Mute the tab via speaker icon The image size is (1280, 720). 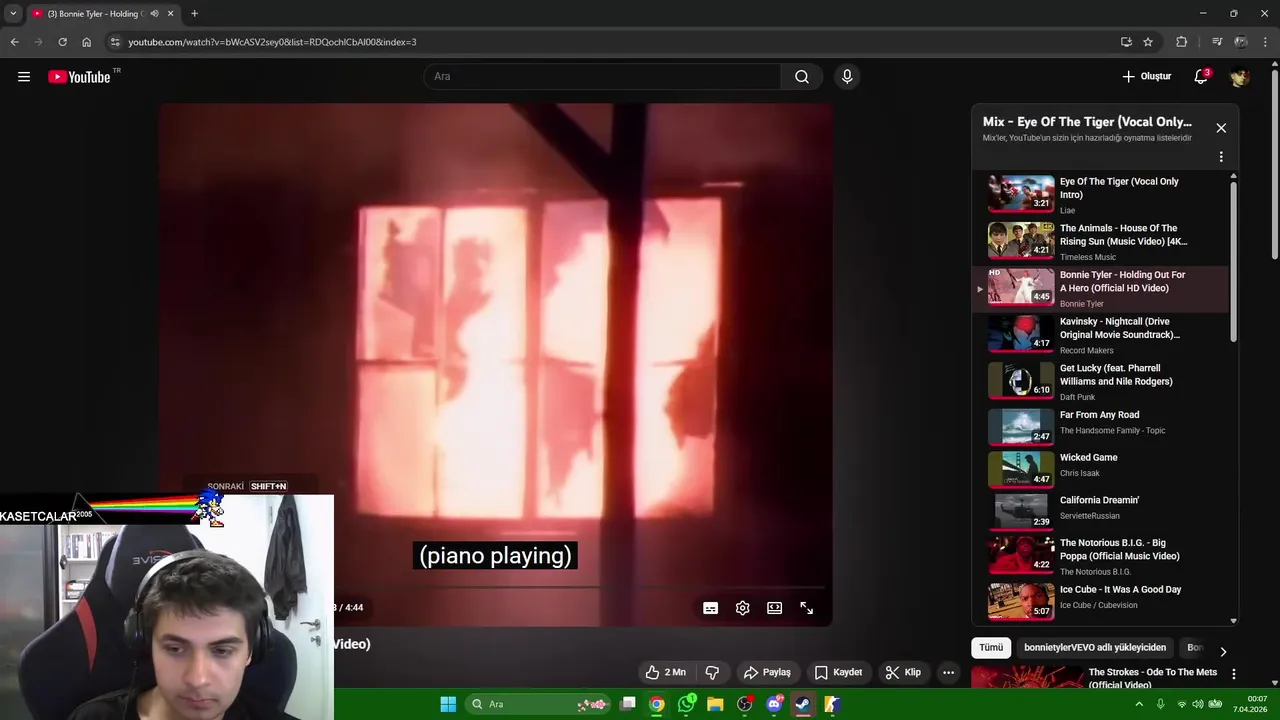click(154, 14)
